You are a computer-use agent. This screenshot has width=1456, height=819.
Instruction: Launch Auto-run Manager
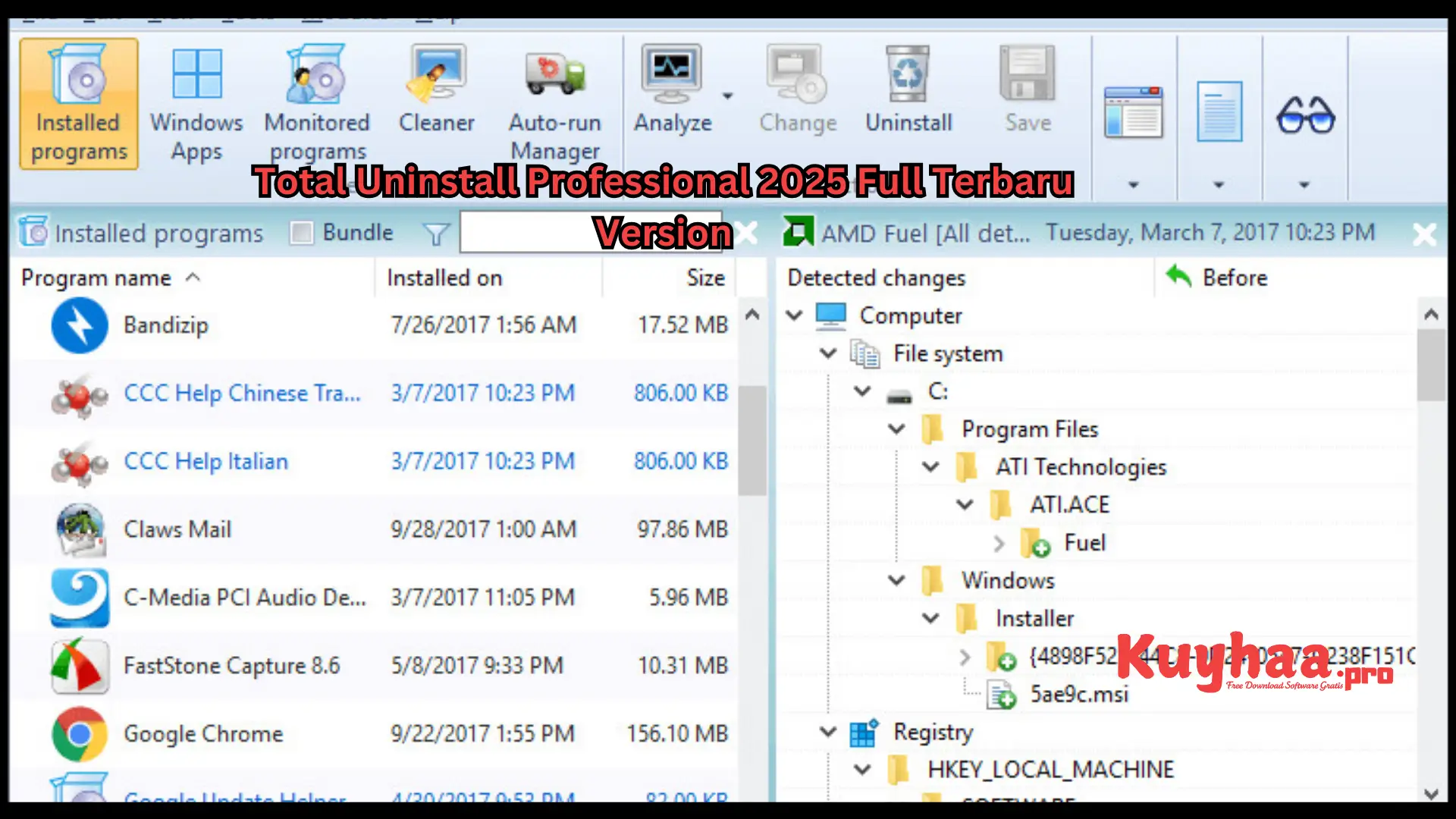pyautogui.click(x=555, y=101)
